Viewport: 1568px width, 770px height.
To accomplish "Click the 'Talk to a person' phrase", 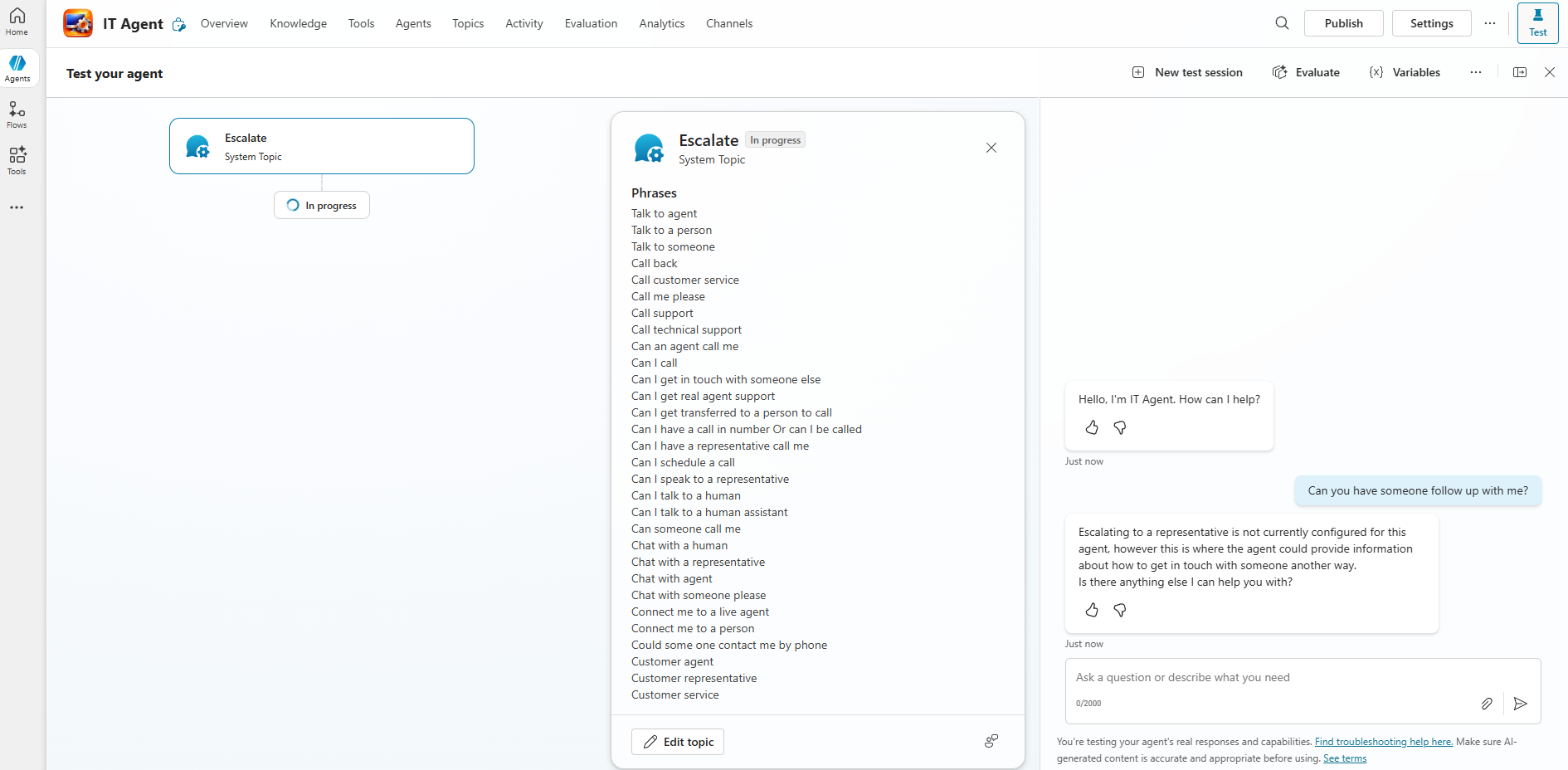I will tap(672, 230).
